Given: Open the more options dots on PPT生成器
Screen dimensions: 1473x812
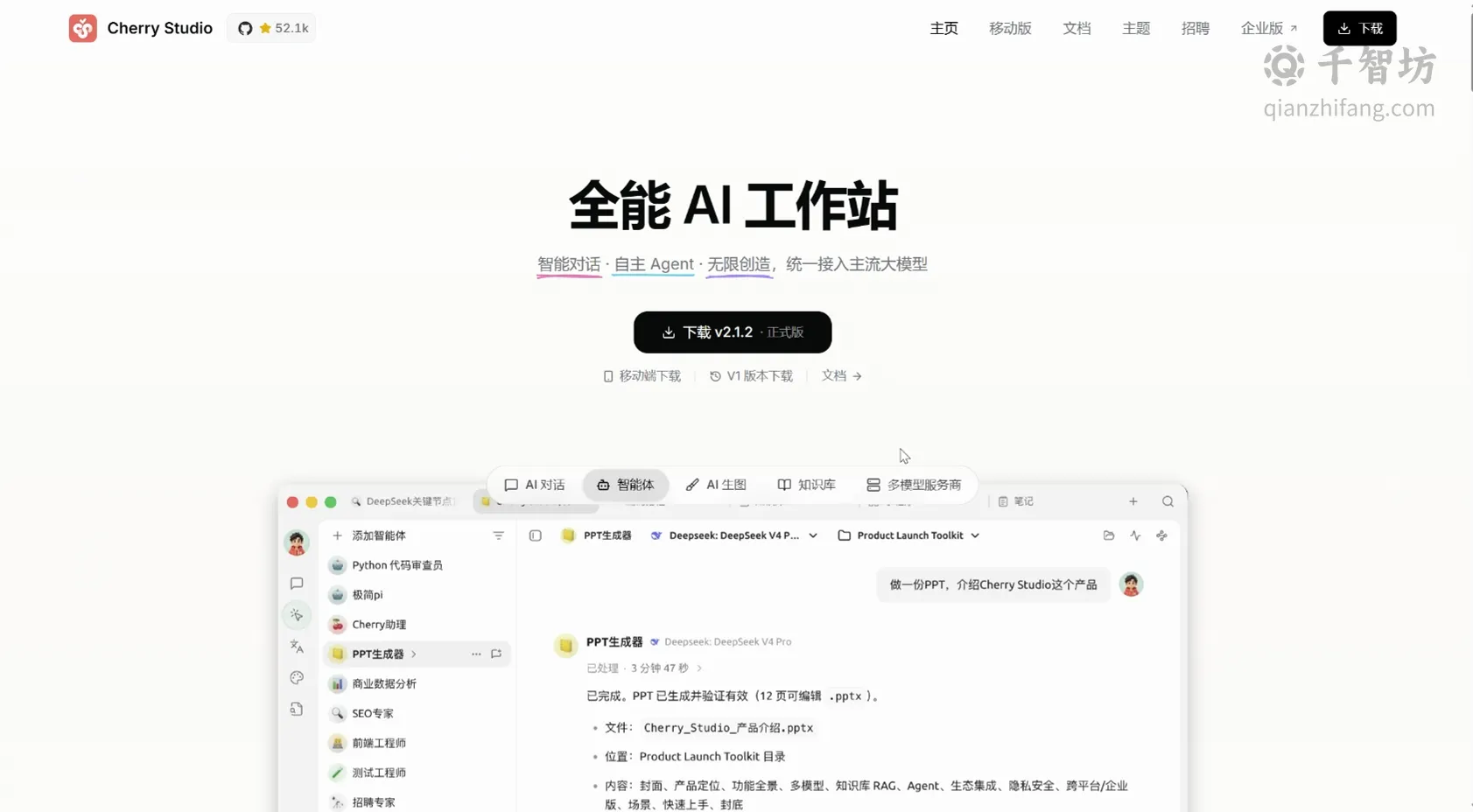Looking at the screenshot, I should [x=476, y=654].
